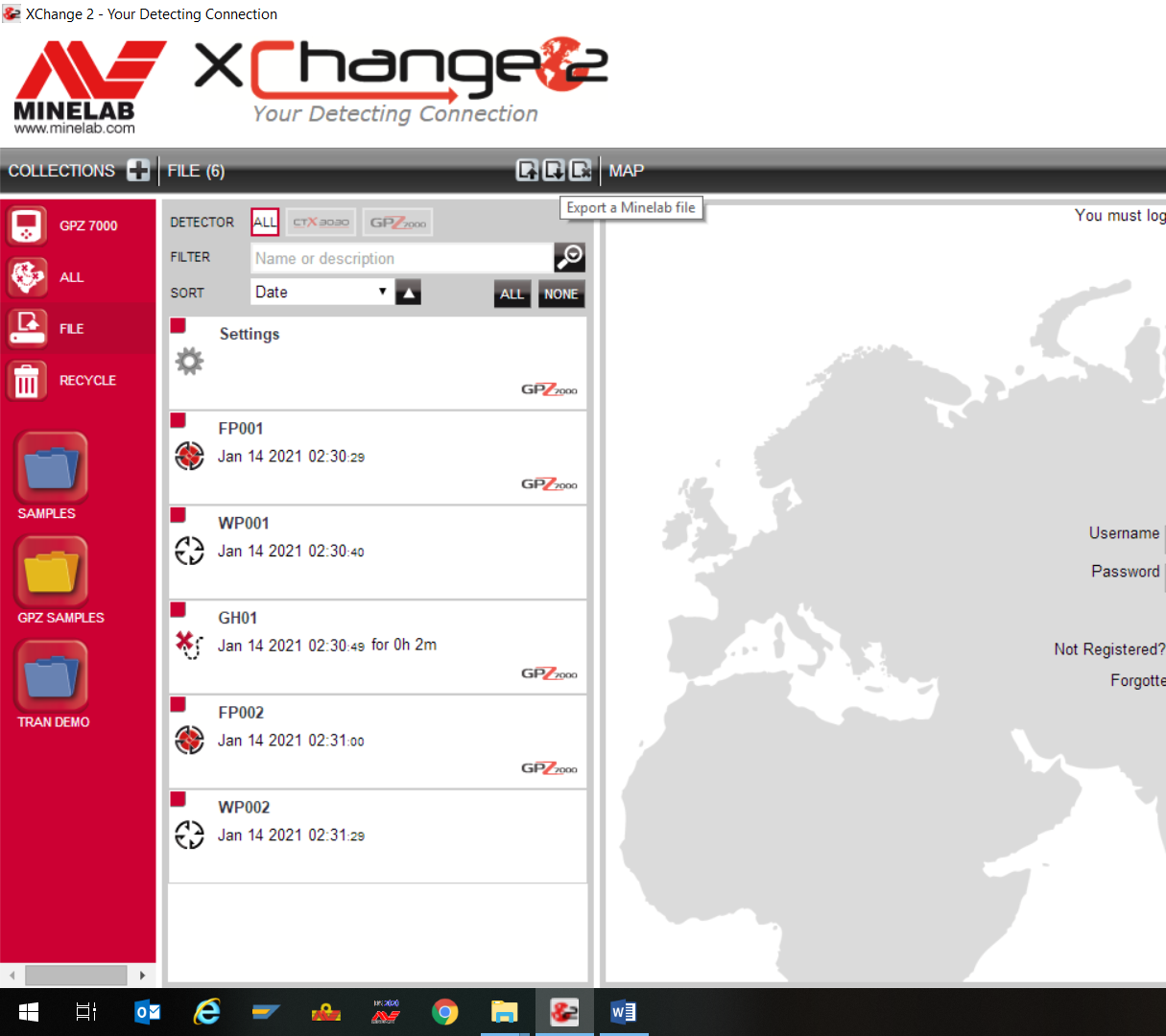Open the GPZ 7000 detector view
Screen dimensions: 1166x1036
pyautogui.click(x=78, y=226)
